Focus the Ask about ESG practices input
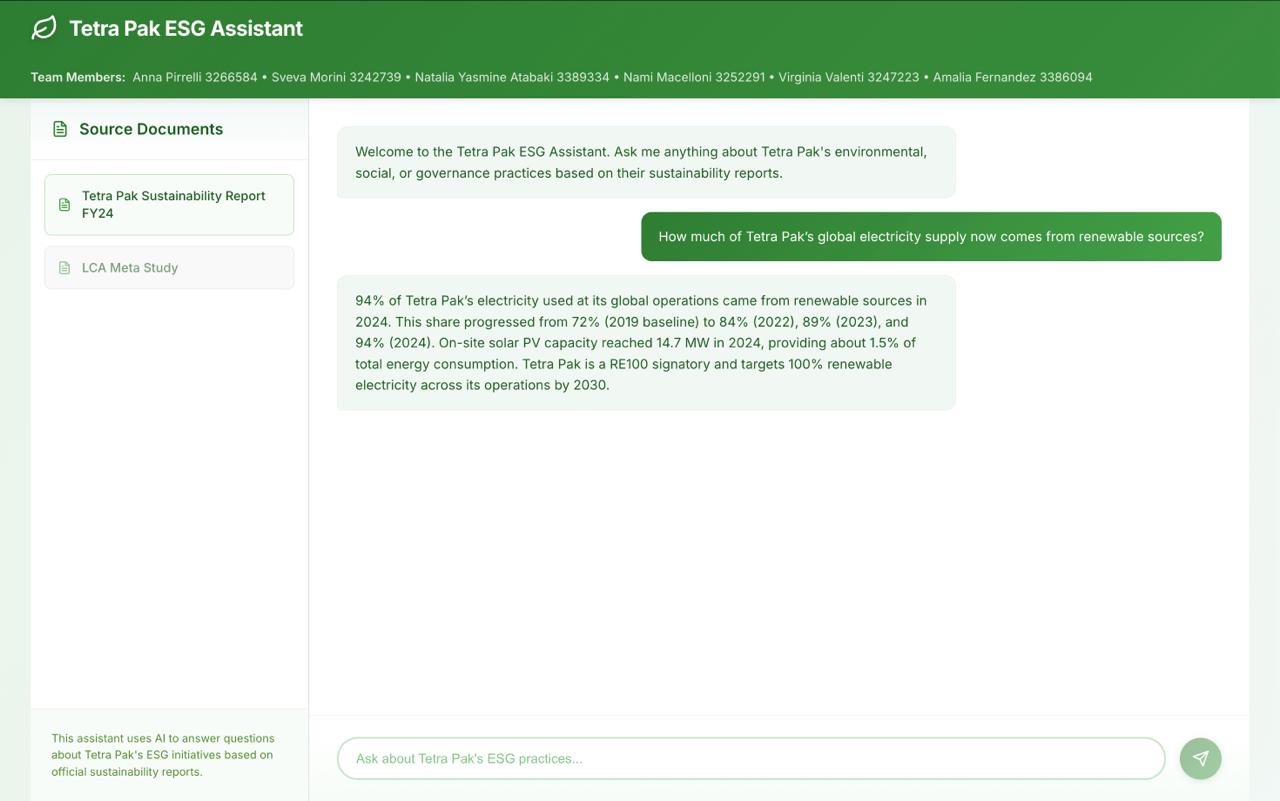 [x=751, y=758]
